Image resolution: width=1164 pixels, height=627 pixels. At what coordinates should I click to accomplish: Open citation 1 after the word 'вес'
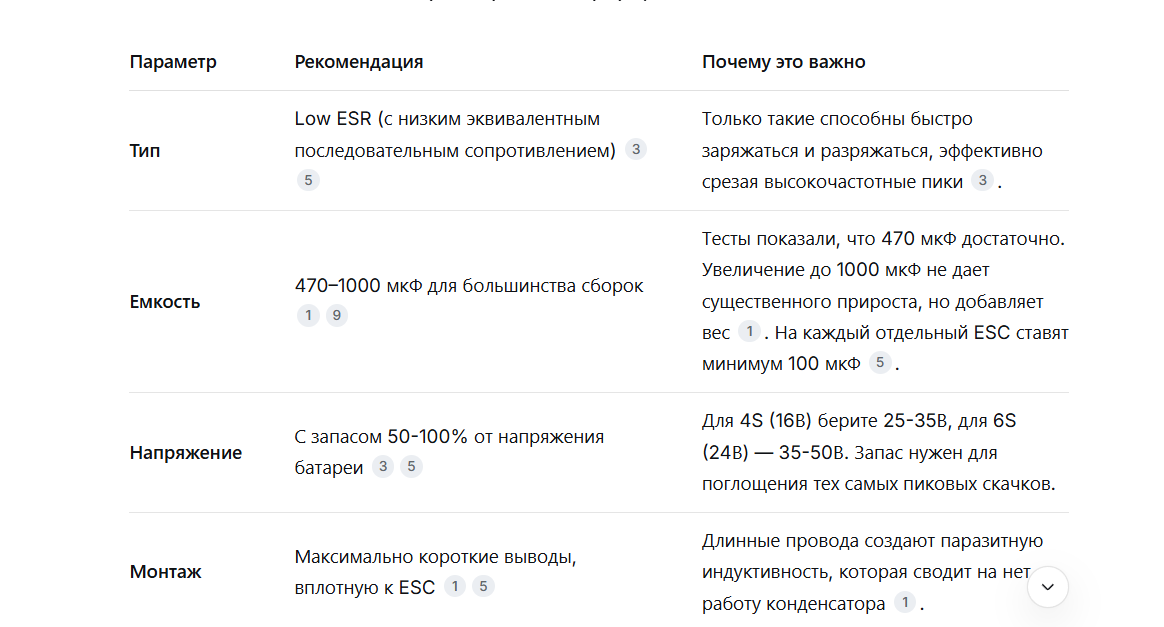click(x=749, y=331)
